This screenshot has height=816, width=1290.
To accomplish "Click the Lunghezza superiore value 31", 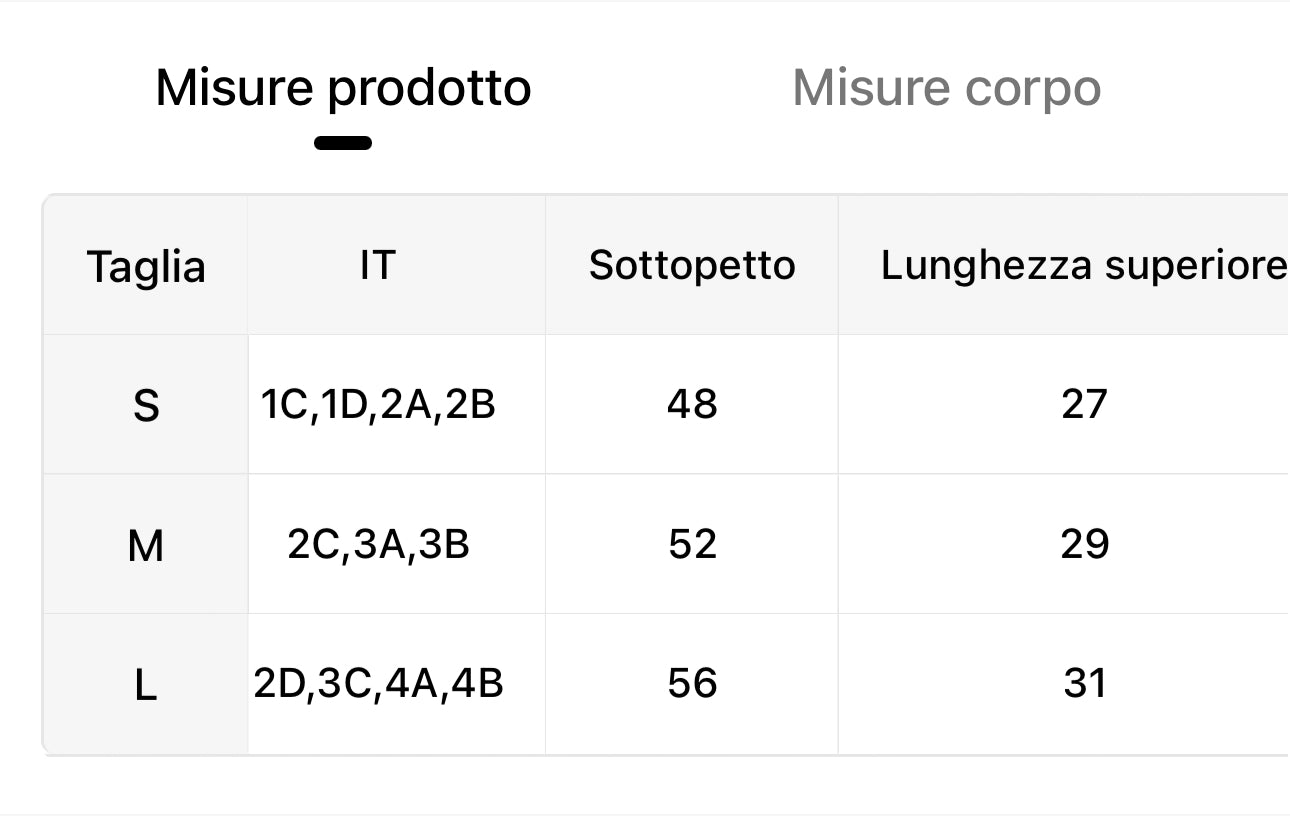I will (1084, 684).
